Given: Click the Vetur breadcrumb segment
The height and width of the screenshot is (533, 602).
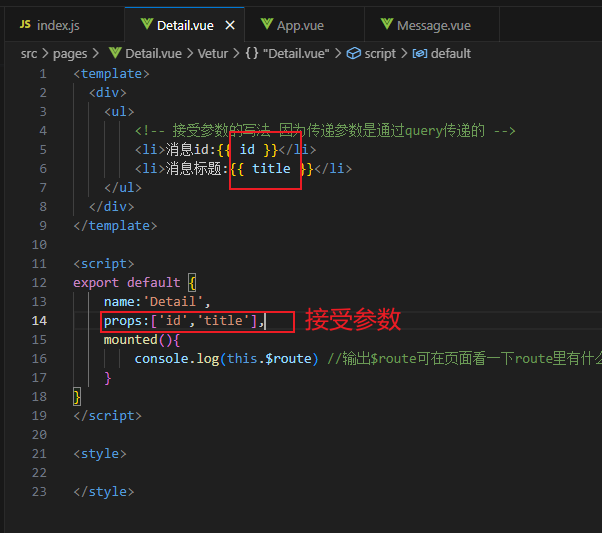Looking at the screenshot, I should (213, 53).
